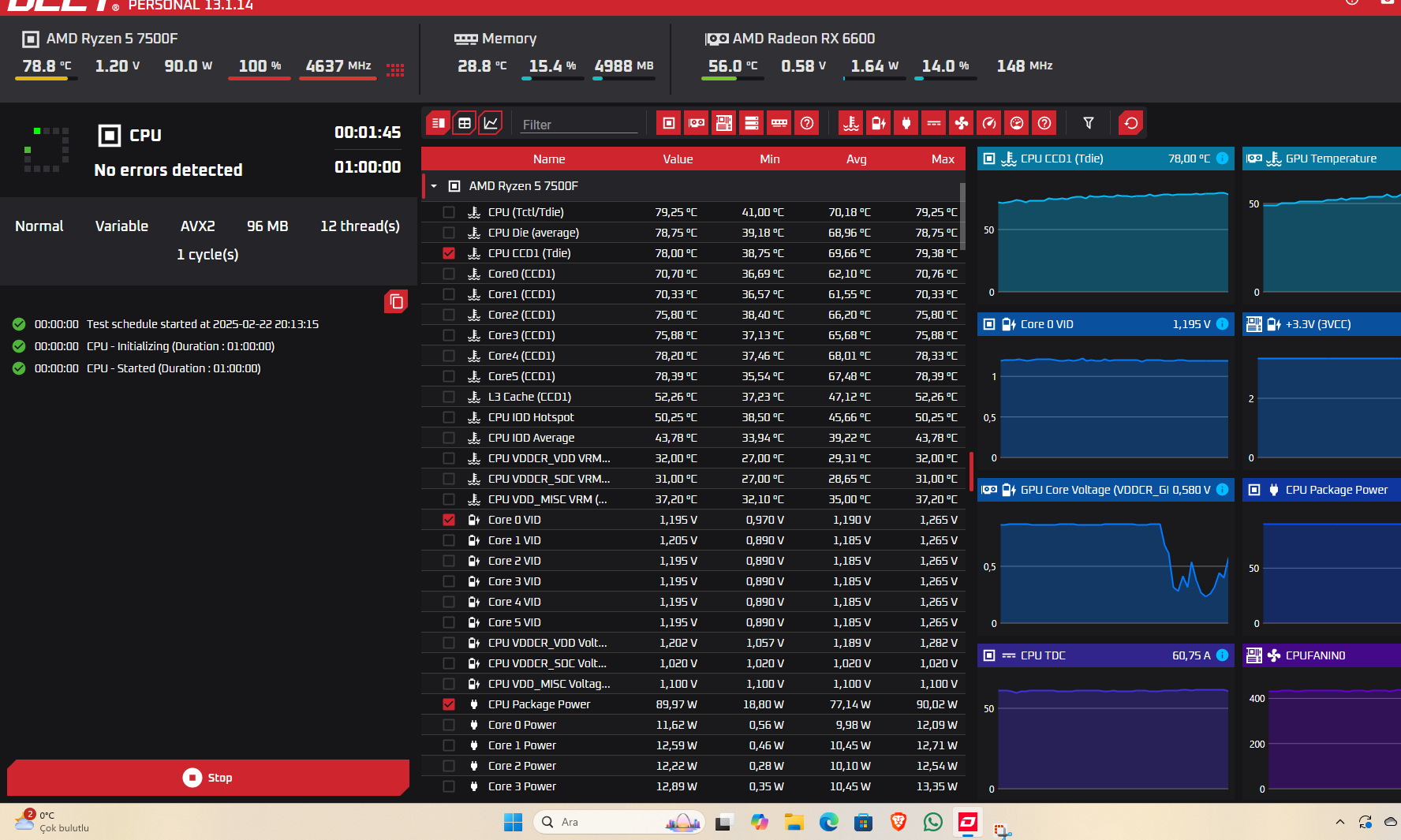This screenshot has width=1401, height=840.
Task: Focus the taskbar search box Ara
Action: tap(618, 822)
